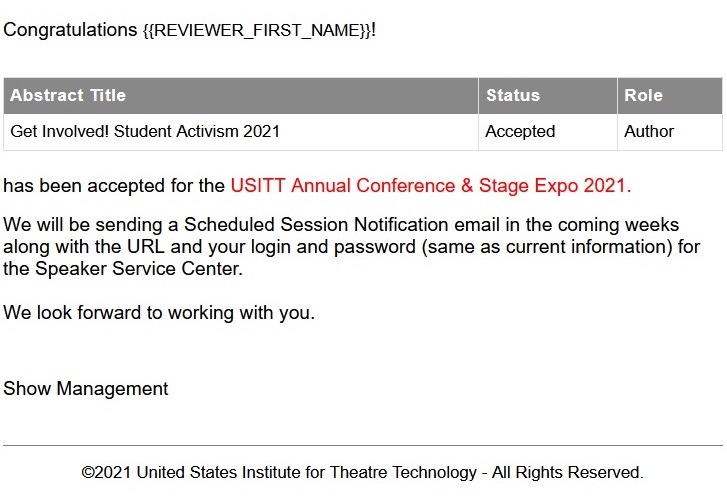
Task: Click the words Stage Expo 2021 in red
Action: coord(555,186)
